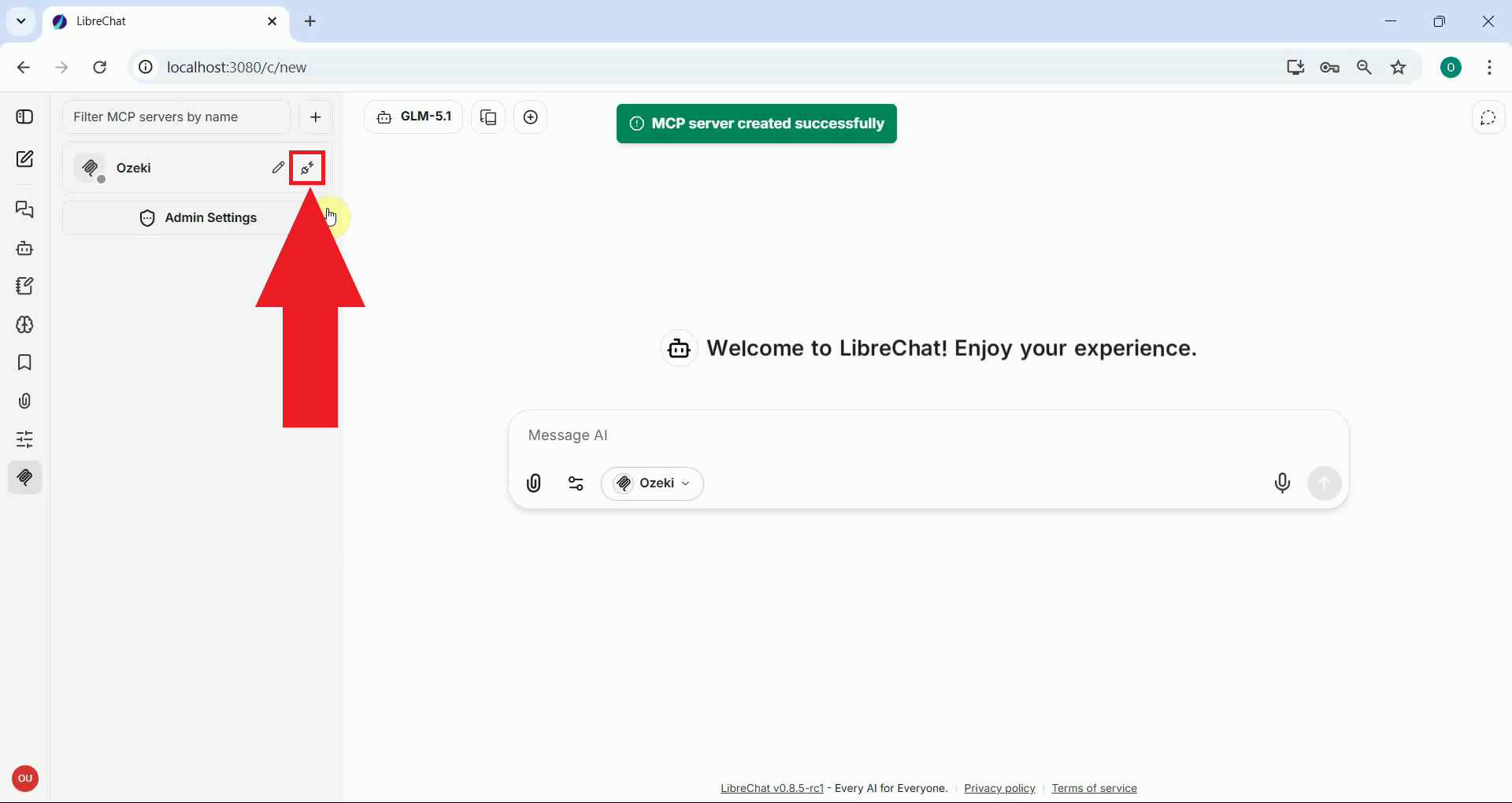Image resolution: width=1512 pixels, height=803 pixels.
Task: Toggle temporary chat icon at top right
Action: click(1488, 118)
